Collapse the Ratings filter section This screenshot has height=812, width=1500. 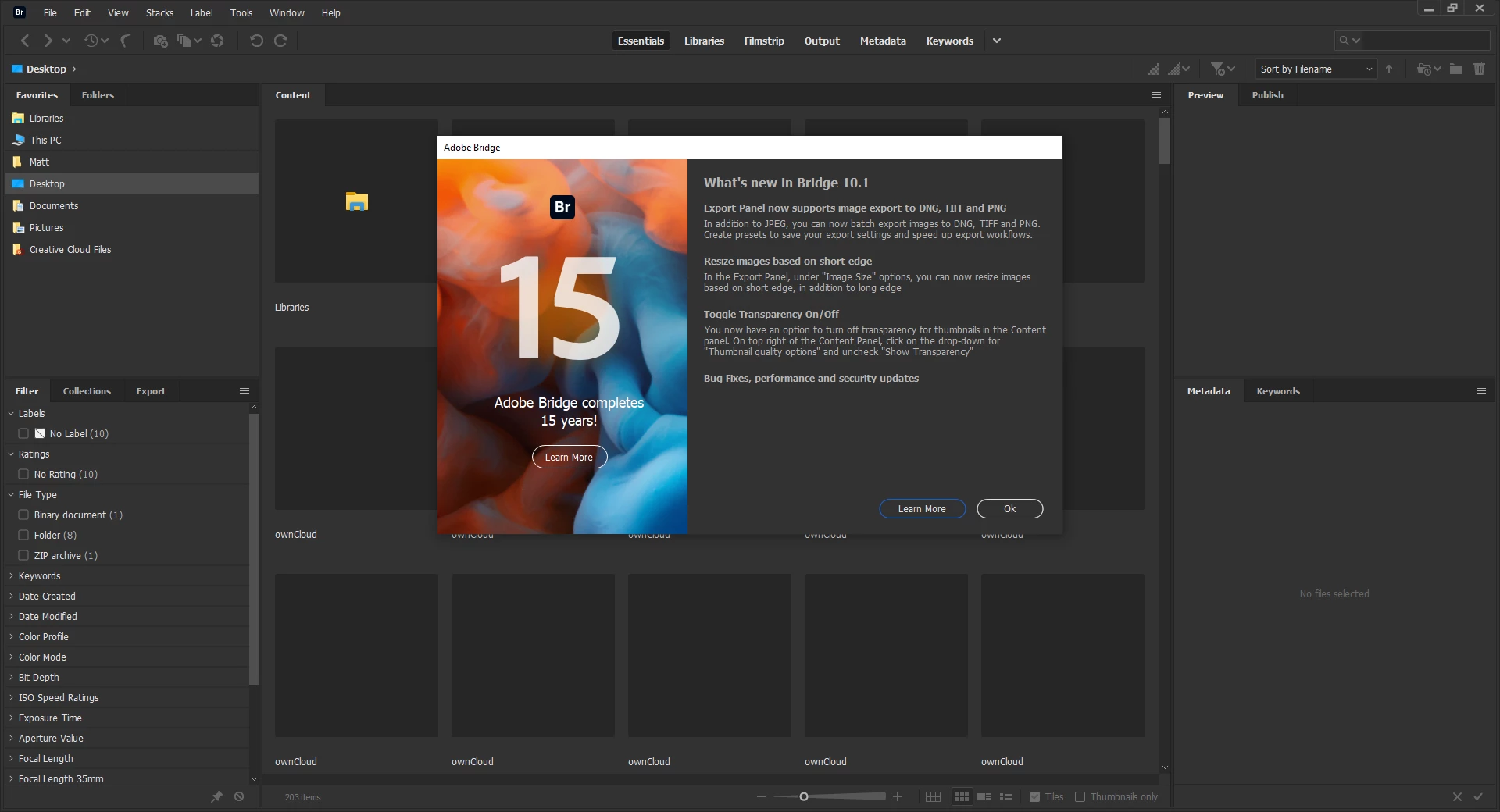click(x=11, y=454)
